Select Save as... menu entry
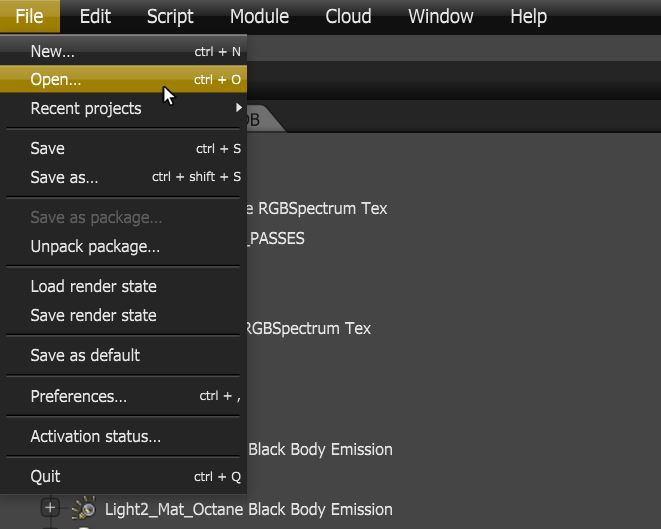Viewport: 661px width, 529px height. click(x=124, y=177)
